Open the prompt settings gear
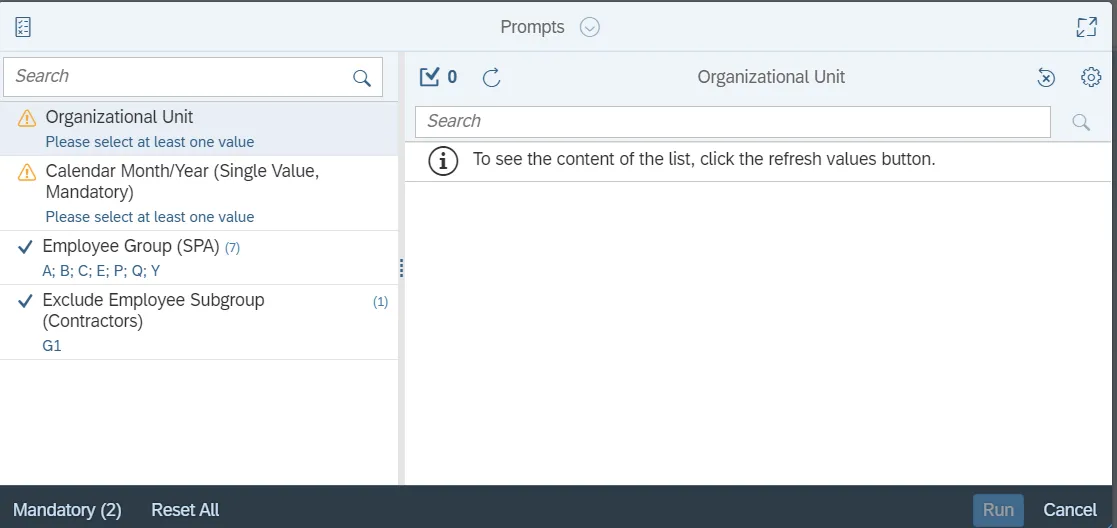Image resolution: width=1117 pixels, height=528 pixels. (x=1091, y=77)
